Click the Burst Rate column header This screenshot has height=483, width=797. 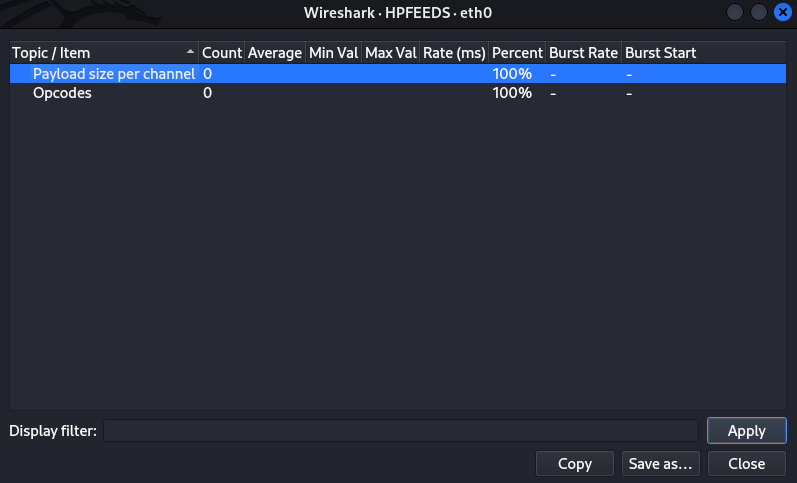(583, 52)
